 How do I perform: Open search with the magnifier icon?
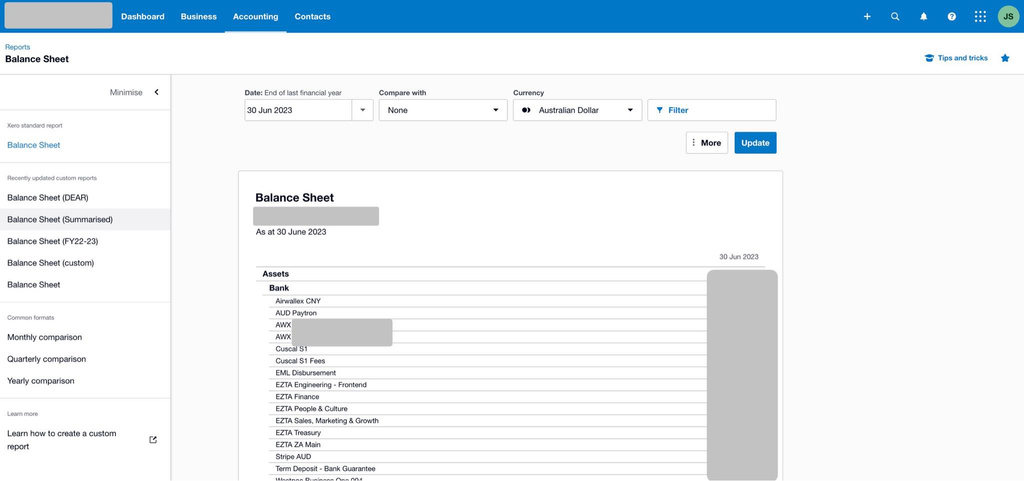pos(895,16)
